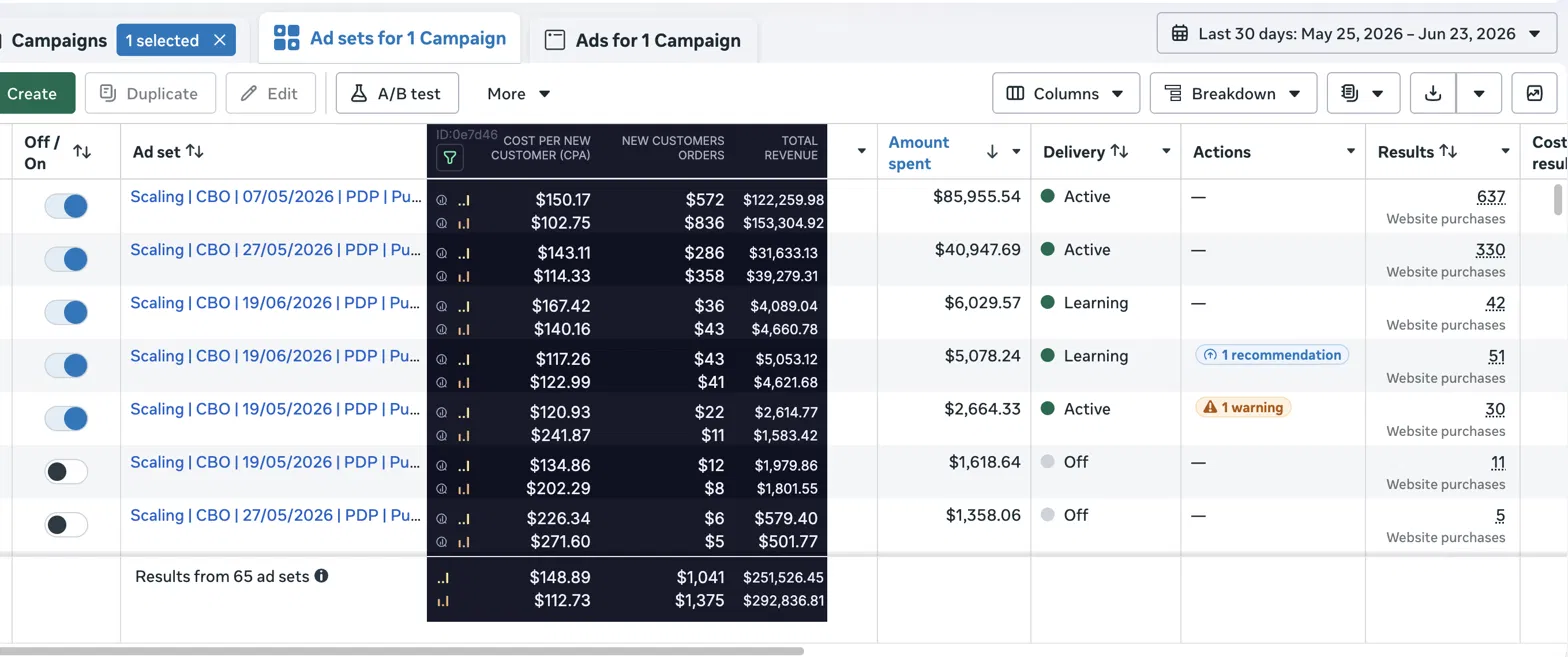The image size is (1568, 657).
Task: Start an A/B test
Action: 396,93
